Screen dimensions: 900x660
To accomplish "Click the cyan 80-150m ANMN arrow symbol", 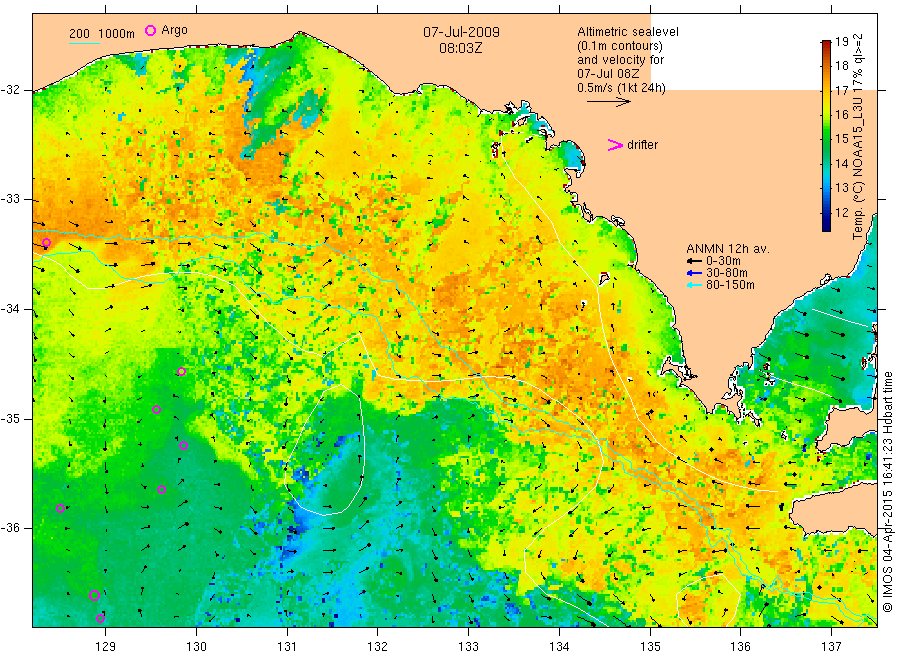I will tap(695, 285).
